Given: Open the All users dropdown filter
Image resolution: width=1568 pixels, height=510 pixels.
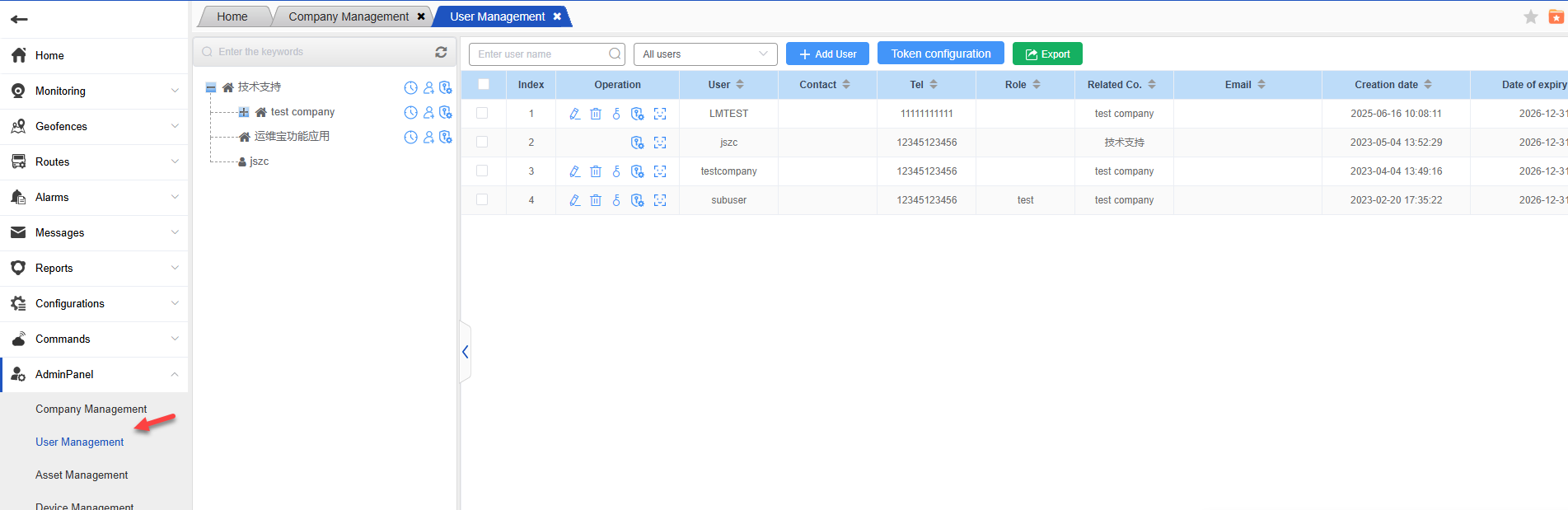Looking at the screenshot, I should coord(705,54).
